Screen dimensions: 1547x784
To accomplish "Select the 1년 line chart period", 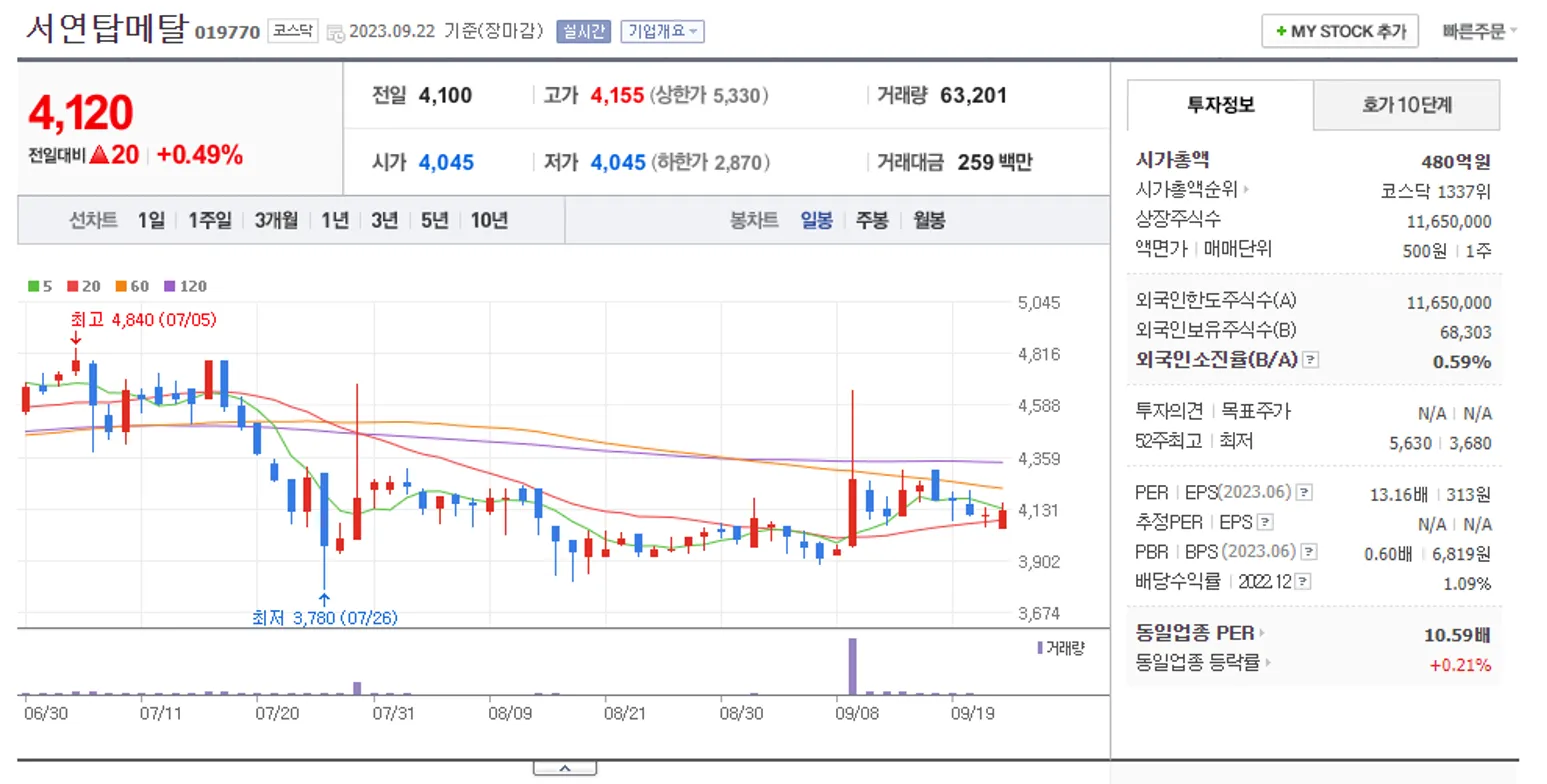I will pos(335,221).
